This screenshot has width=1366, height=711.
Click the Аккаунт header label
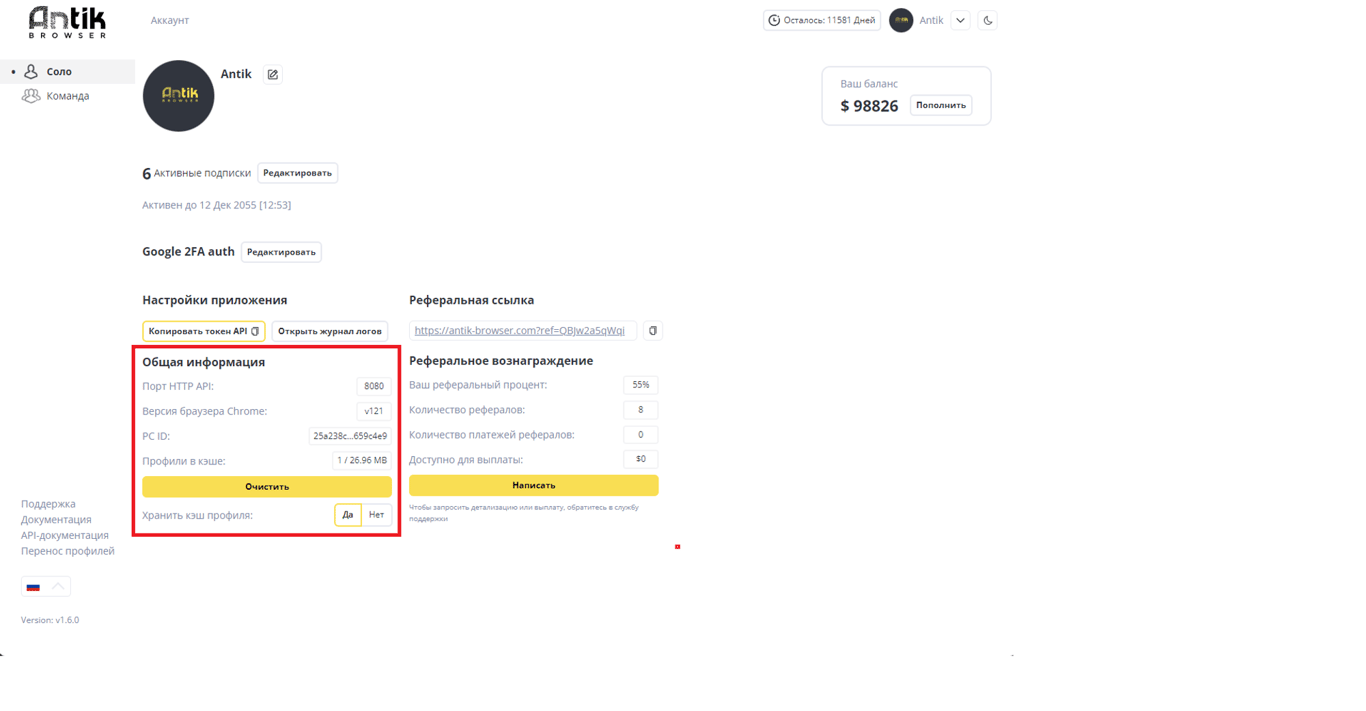point(170,20)
